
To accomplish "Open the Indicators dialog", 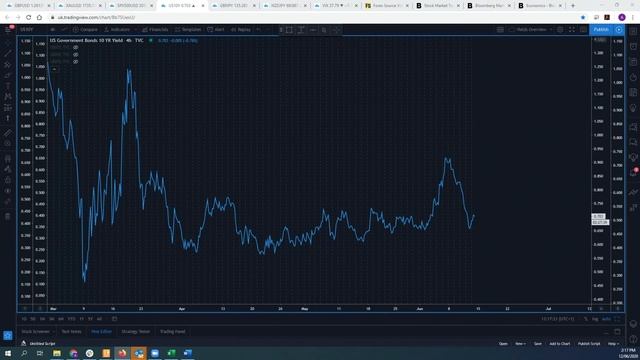I will [117, 29].
